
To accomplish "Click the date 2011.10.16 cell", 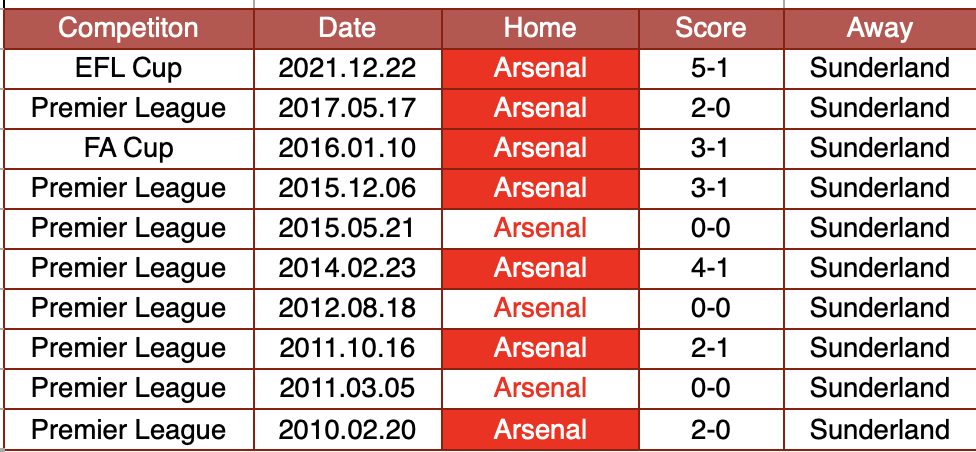I will pyautogui.click(x=347, y=348).
